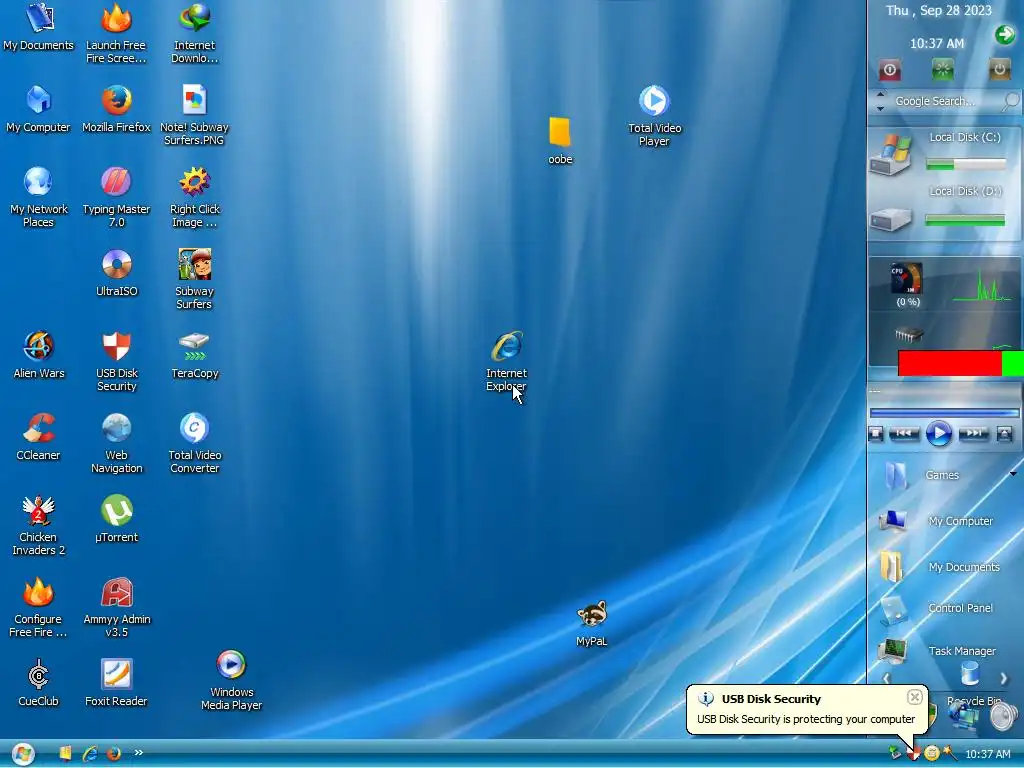The height and width of the screenshot is (768, 1024).
Task: Click USB Disk Security tray icon
Action: point(914,754)
